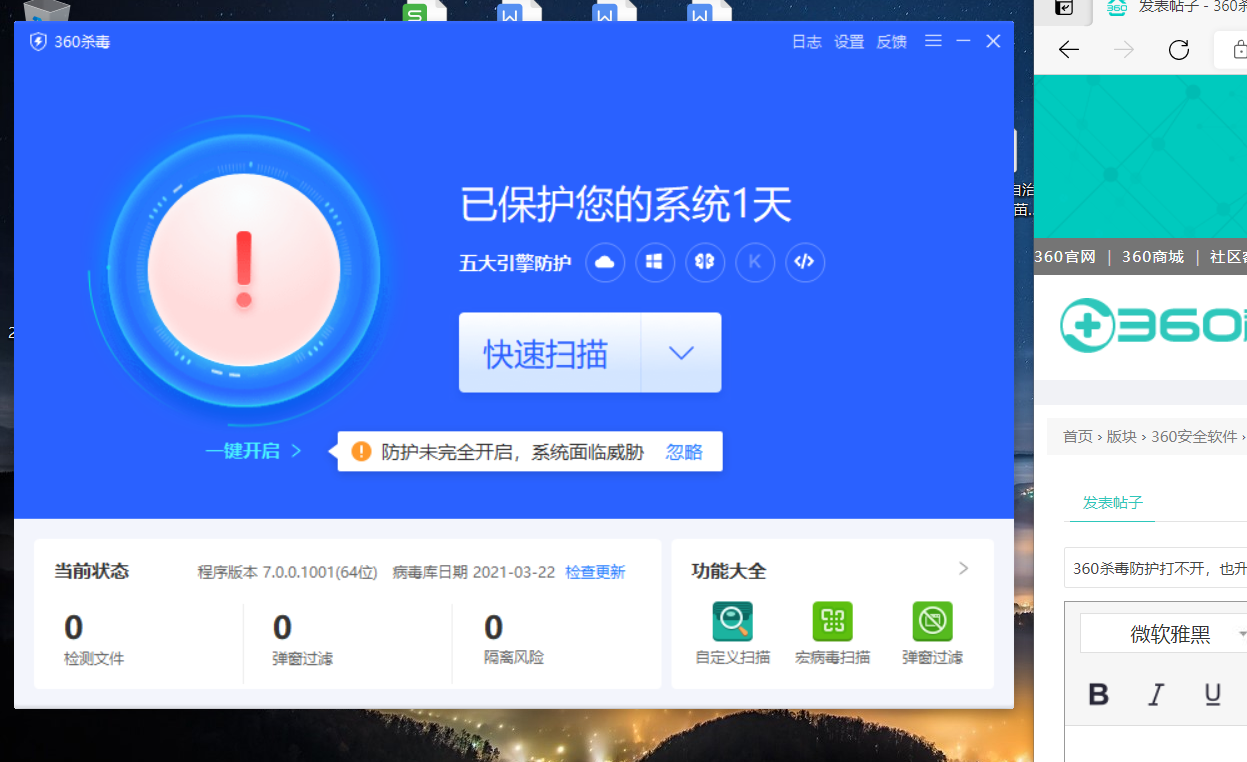Click the post title input field

click(1155, 569)
